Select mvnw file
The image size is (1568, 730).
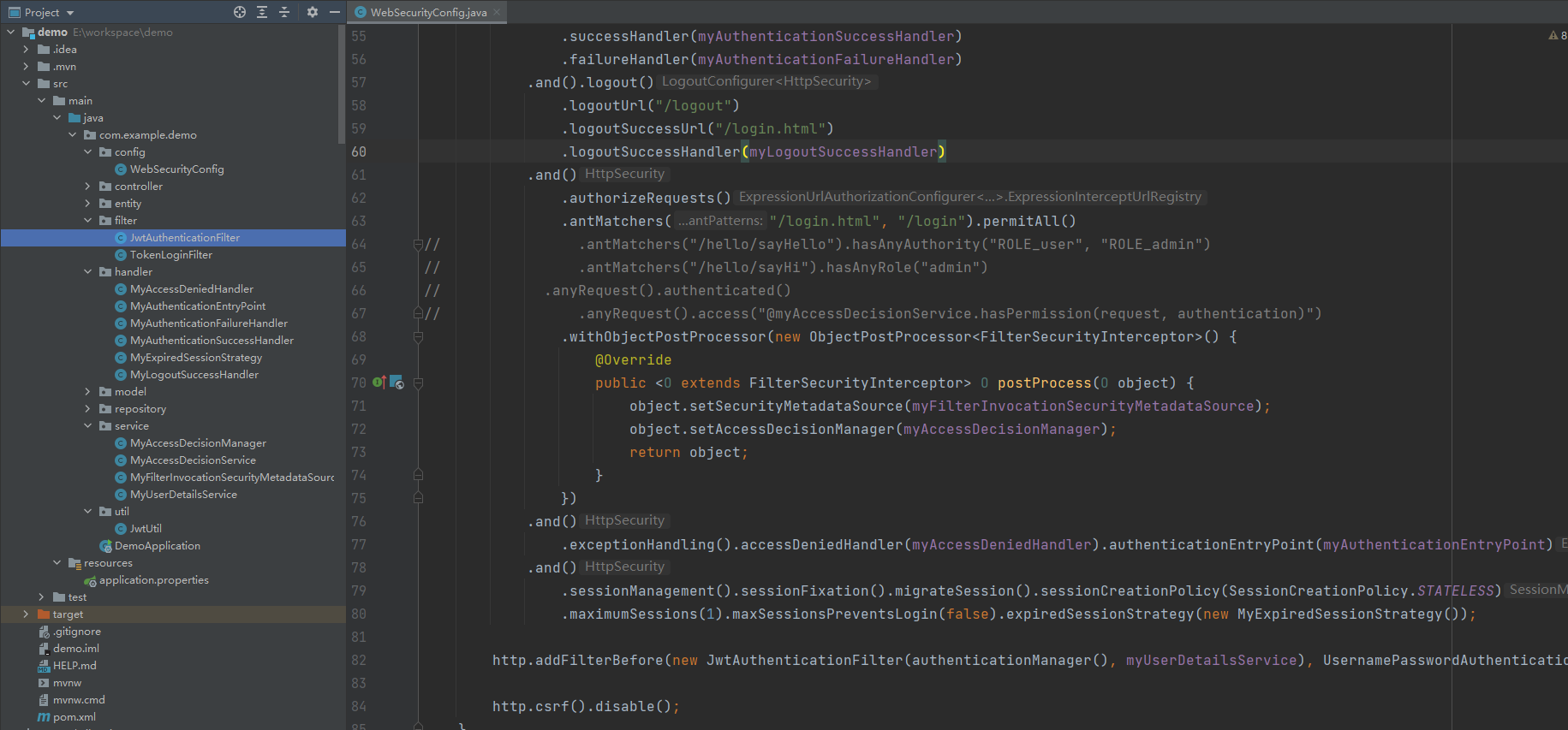67,682
